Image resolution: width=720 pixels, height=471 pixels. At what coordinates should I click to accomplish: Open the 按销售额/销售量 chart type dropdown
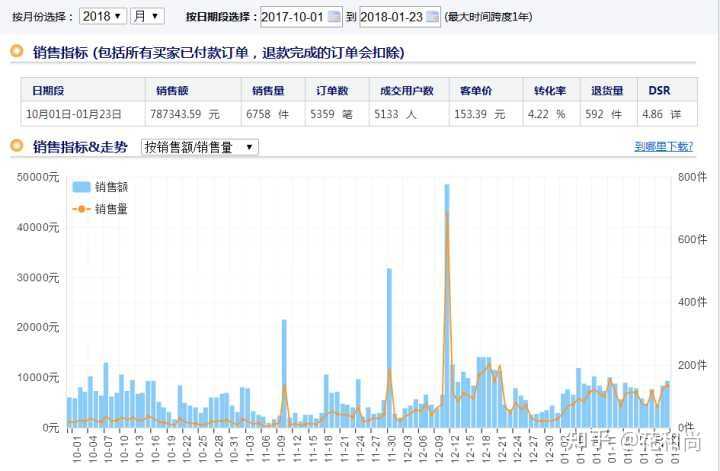point(199,147)
